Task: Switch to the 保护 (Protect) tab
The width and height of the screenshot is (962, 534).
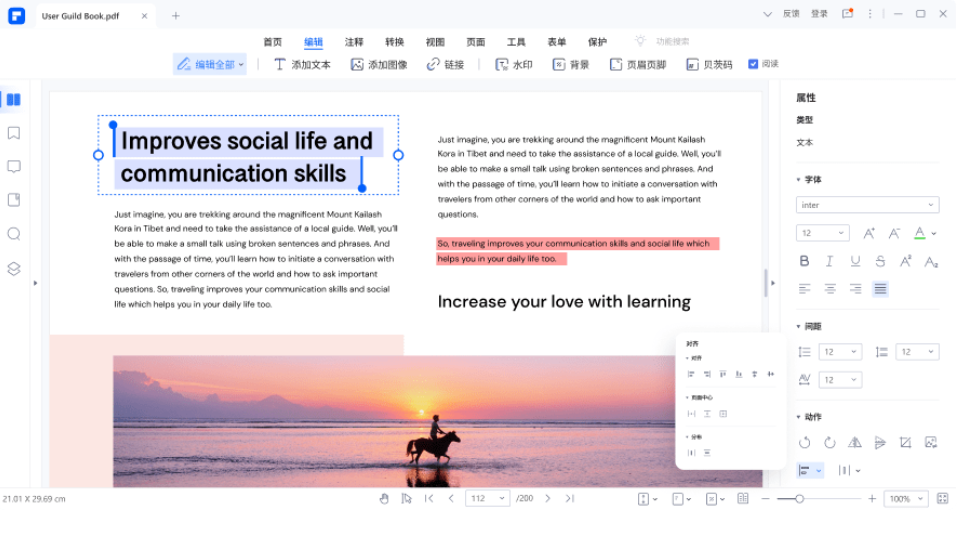Action: pyautogui.click(x=597, y=42)
